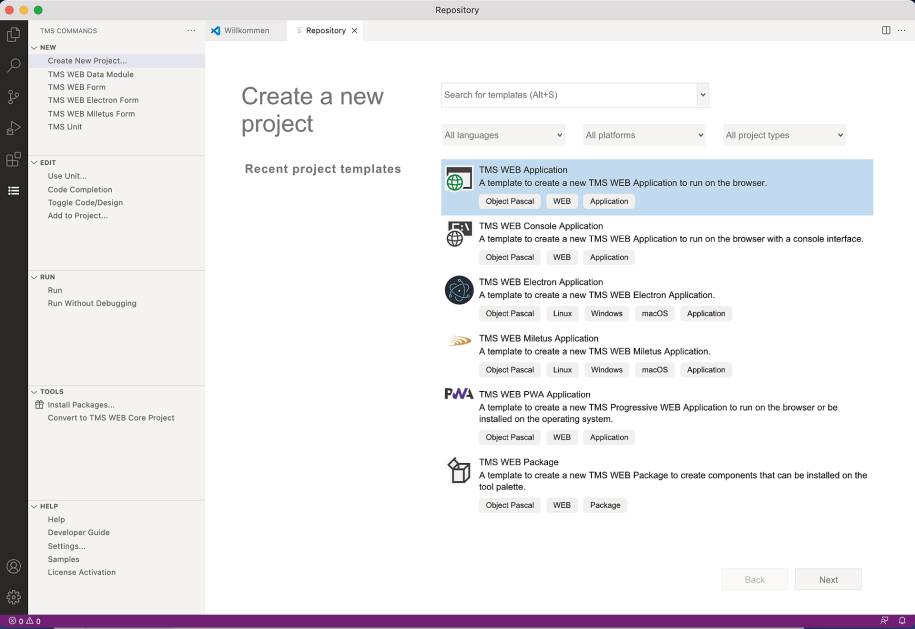
Task: Open the Accounts menu icon
Action: pos(13,567)
